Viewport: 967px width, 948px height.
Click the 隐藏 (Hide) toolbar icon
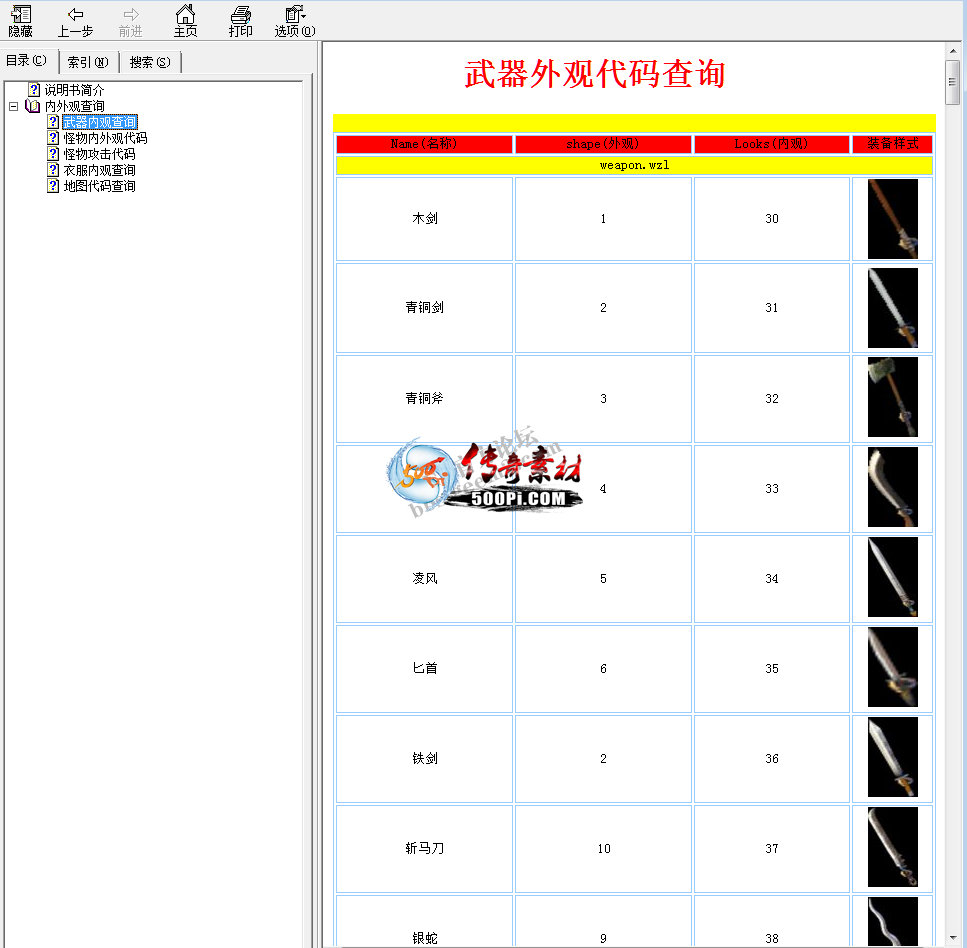[x=21, y=22]
